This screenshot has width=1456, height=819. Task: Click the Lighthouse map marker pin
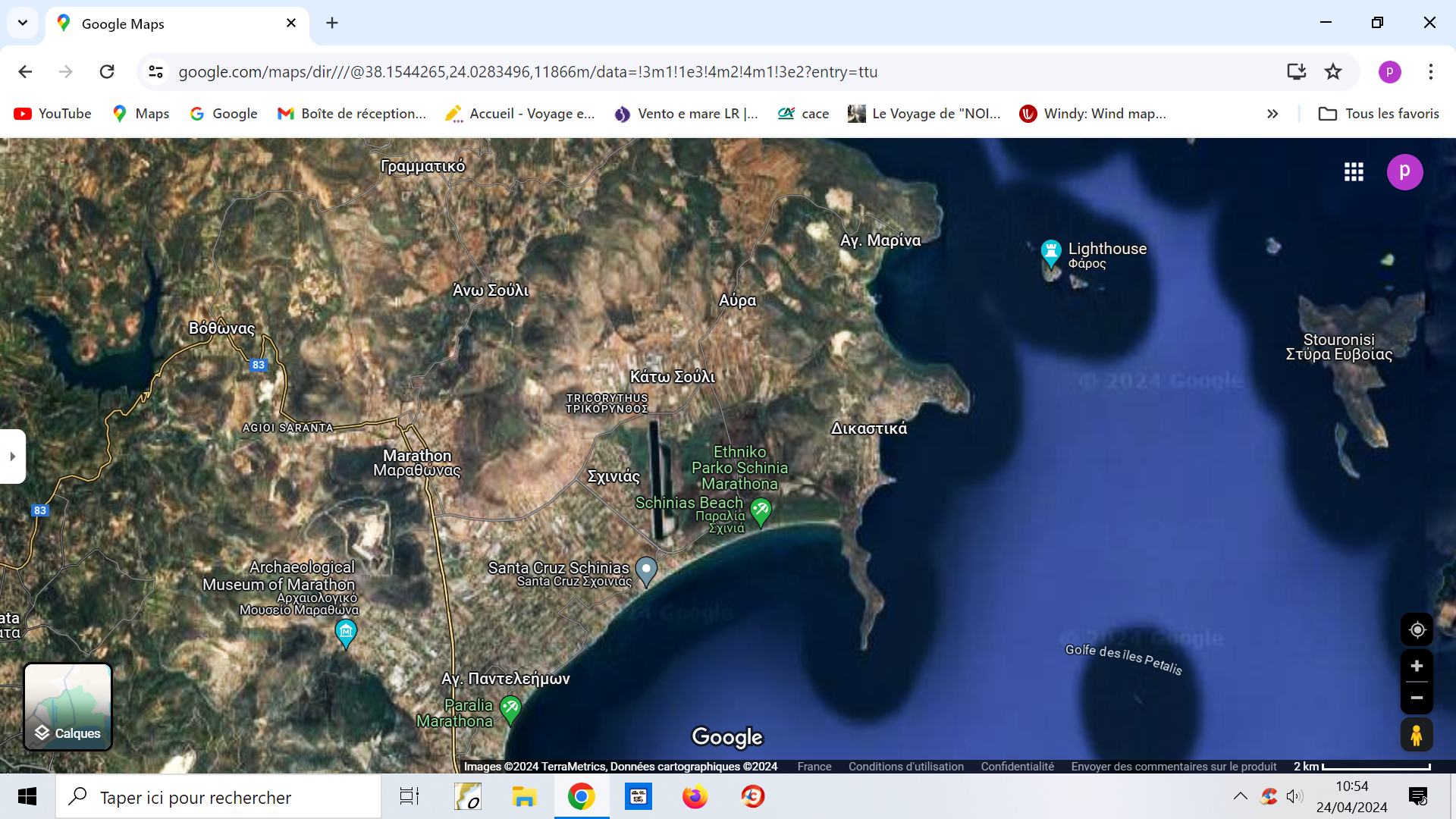click(x=1050, y=252)
